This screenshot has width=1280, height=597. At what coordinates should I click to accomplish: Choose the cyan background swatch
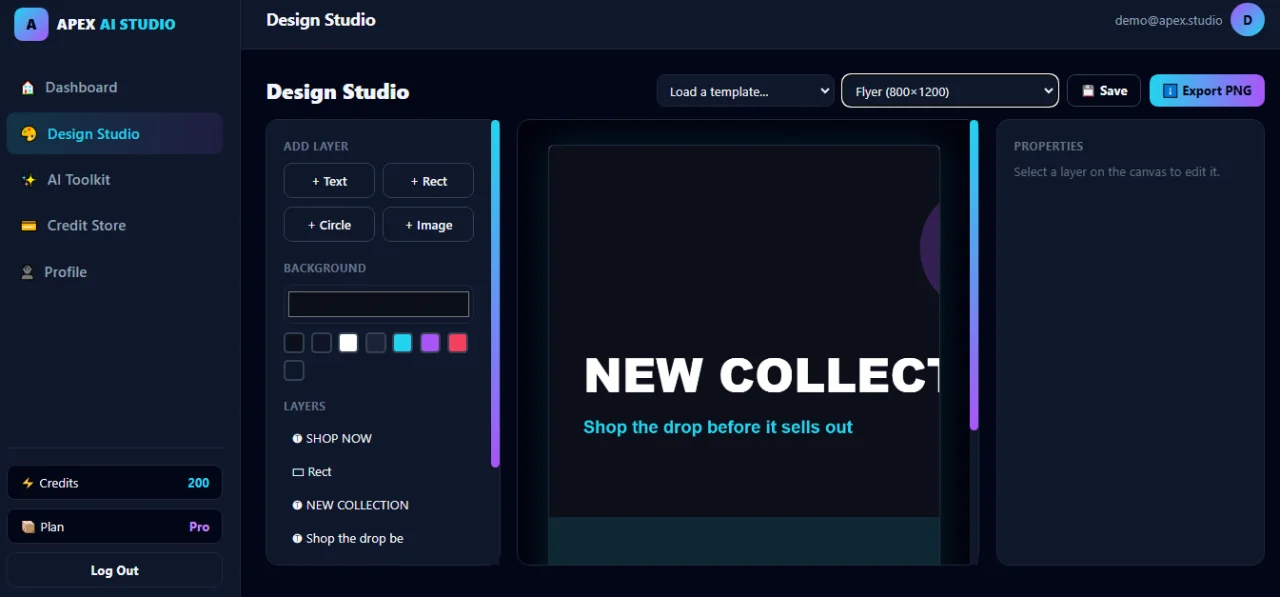point(402,343)
